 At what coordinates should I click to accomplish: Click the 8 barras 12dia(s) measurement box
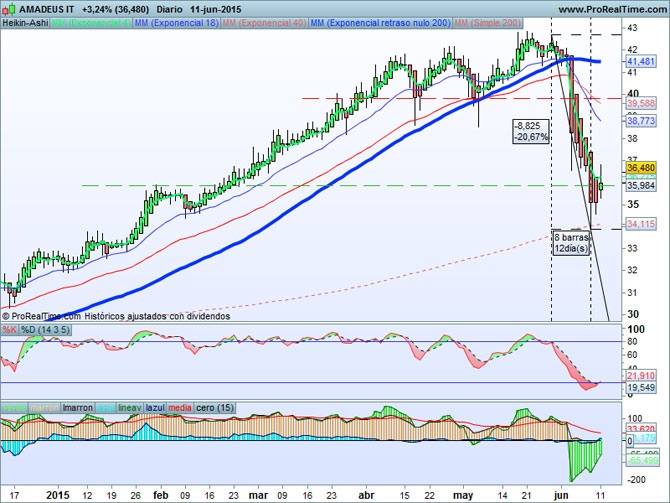point(571,243)
